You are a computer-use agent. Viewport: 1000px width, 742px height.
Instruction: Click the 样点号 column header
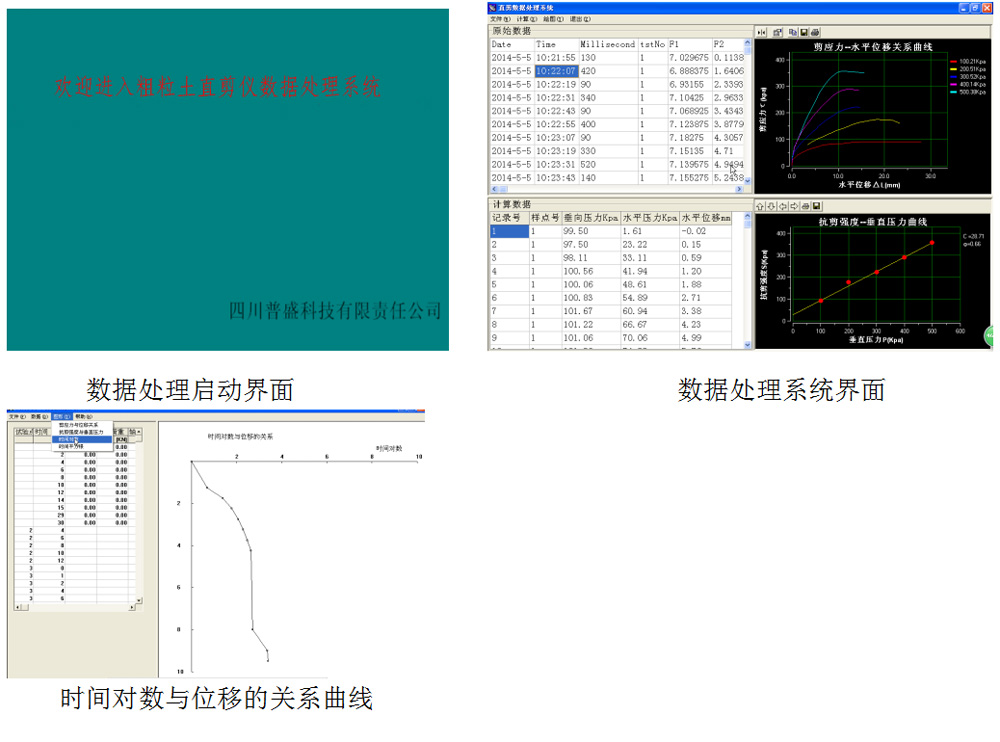click(x=545, y=218)
